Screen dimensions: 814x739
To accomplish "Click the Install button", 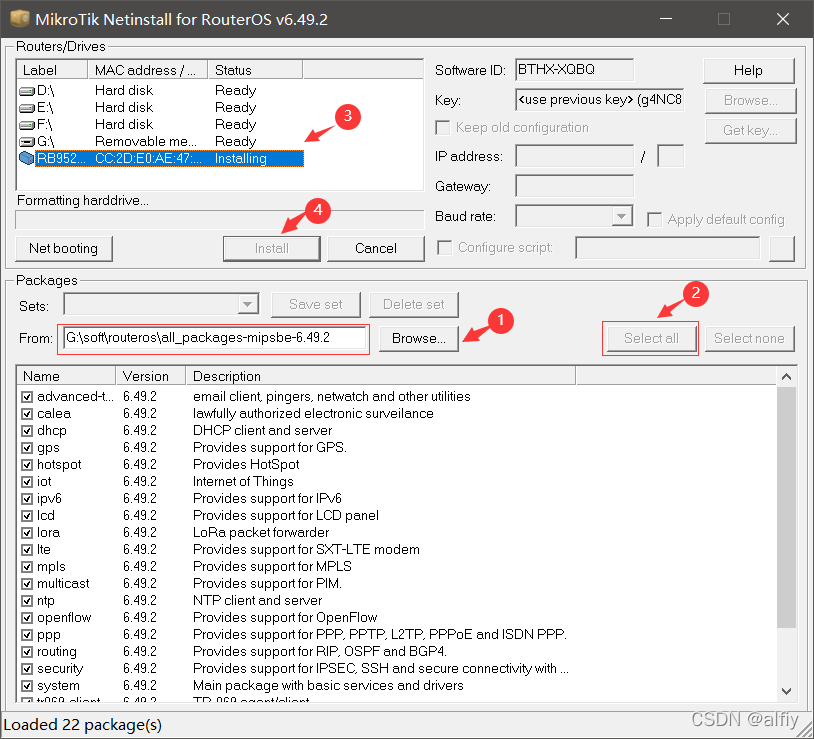I will tap(272, 249).
